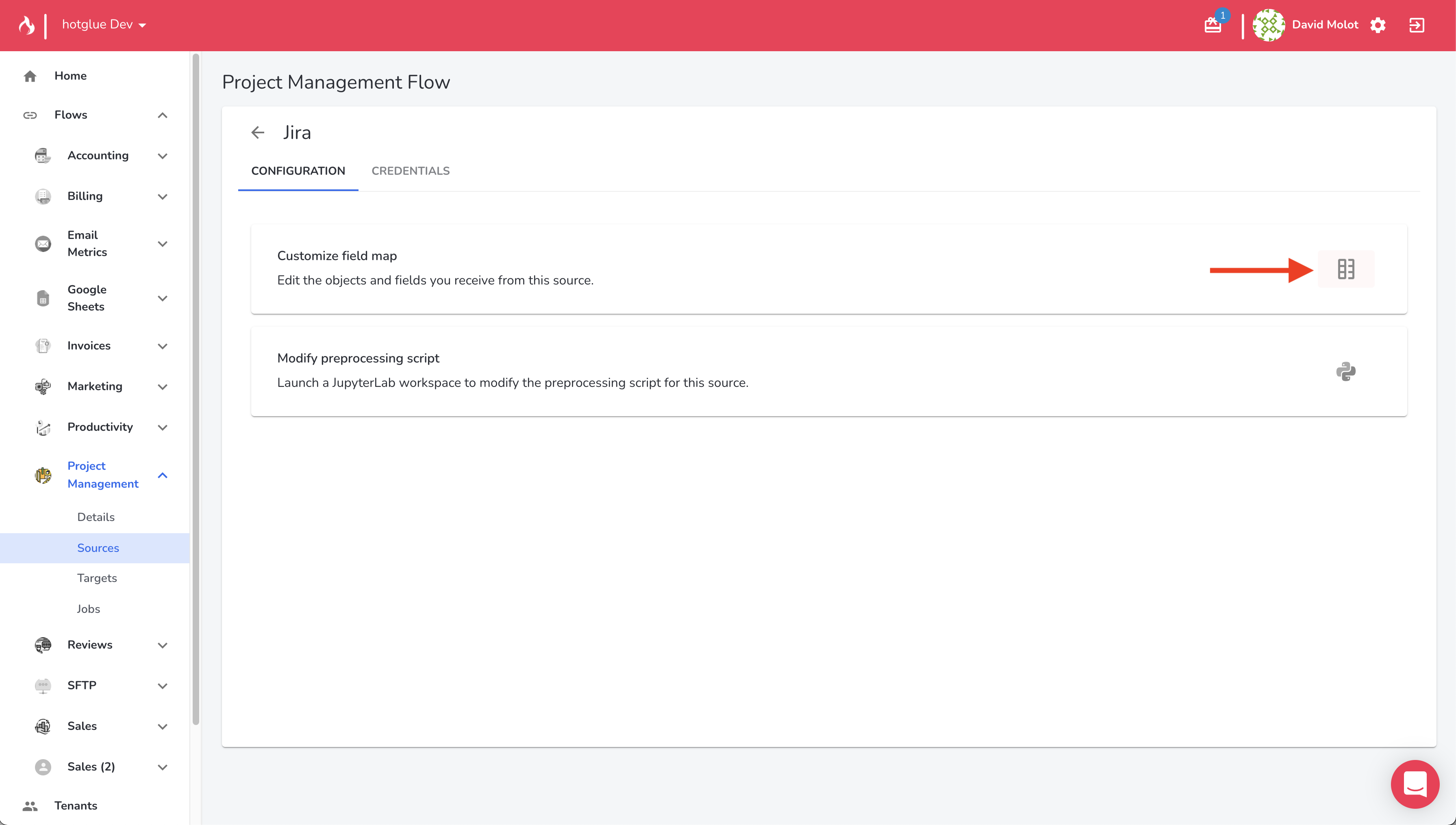This screenshot has width=1456, height=825.
Task: Collapse the Project Management flow
Action: [163, 475]
